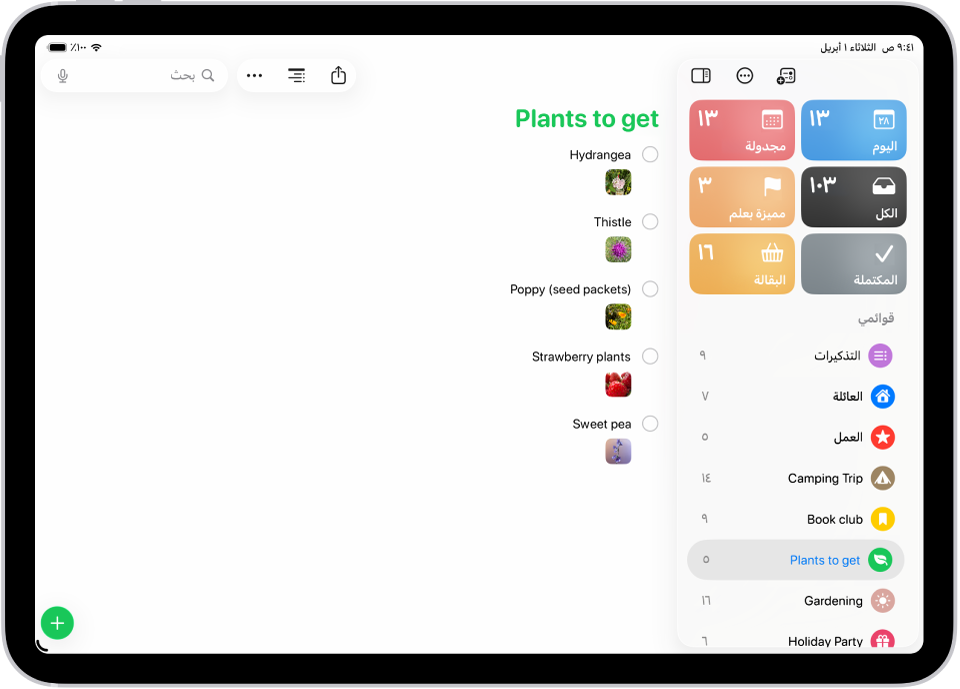This screenshot has height=689, width=960.
Task: Mark Strawberry plants as completed
Action: pos(650,356)
